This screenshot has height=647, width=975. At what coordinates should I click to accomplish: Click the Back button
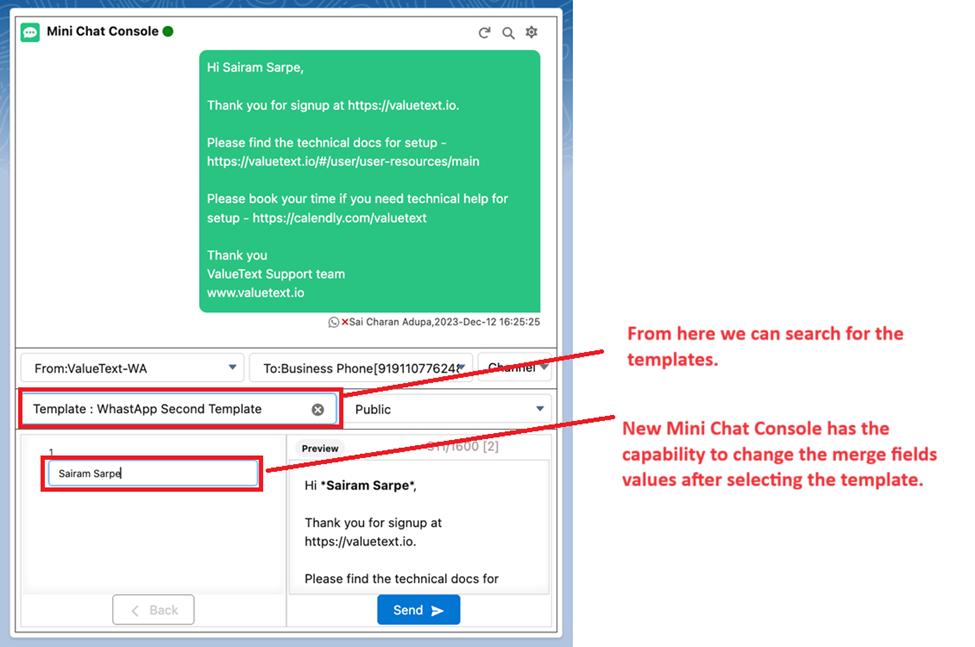[153, 610]
